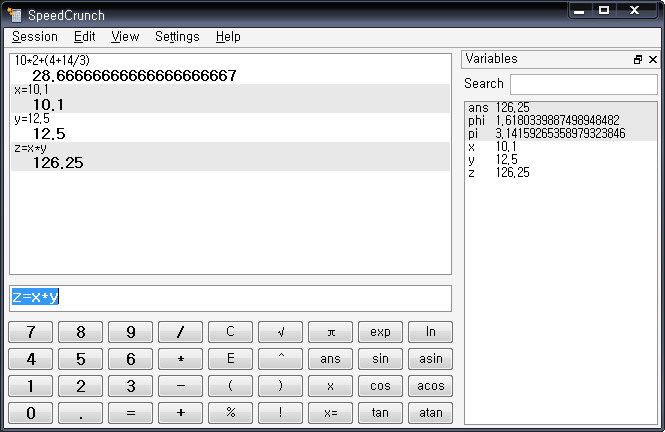
Task: Click keypad digit 3
Action: click(131, 386)
